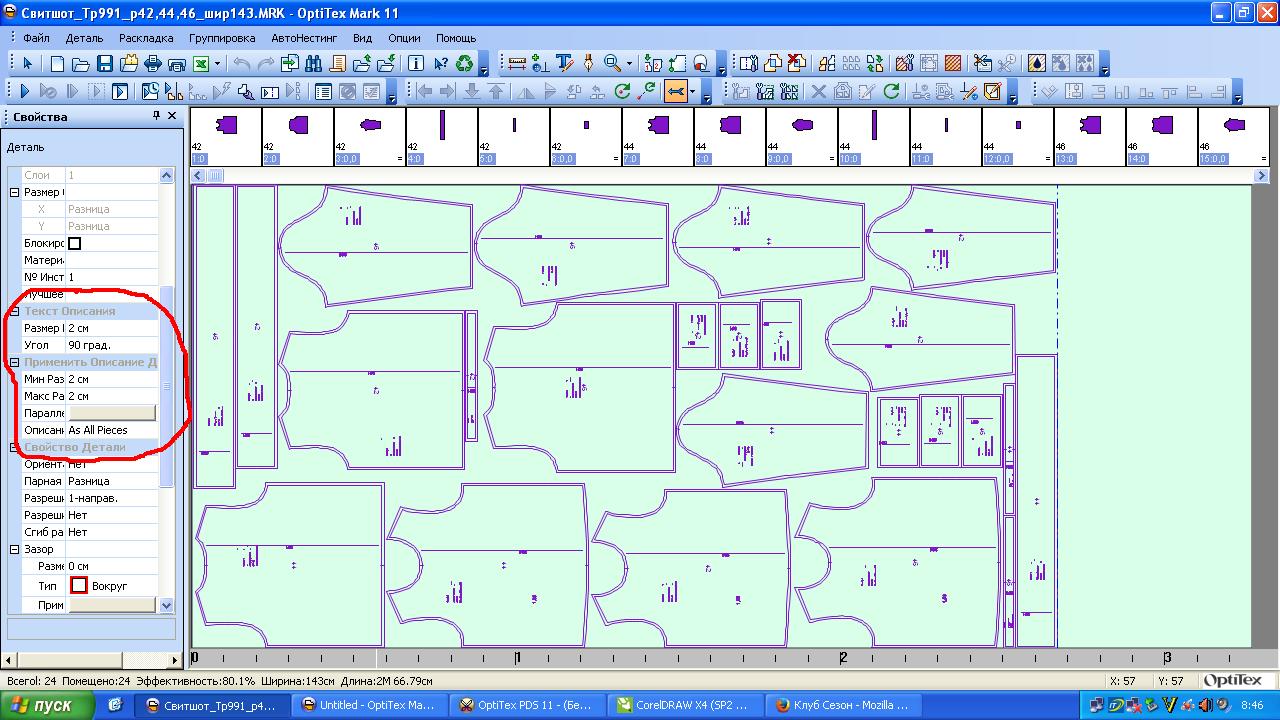This screenshot has height=720, width=1280.
Task: Open the orange arrows tool dropdown
Action: pos(692,92)
